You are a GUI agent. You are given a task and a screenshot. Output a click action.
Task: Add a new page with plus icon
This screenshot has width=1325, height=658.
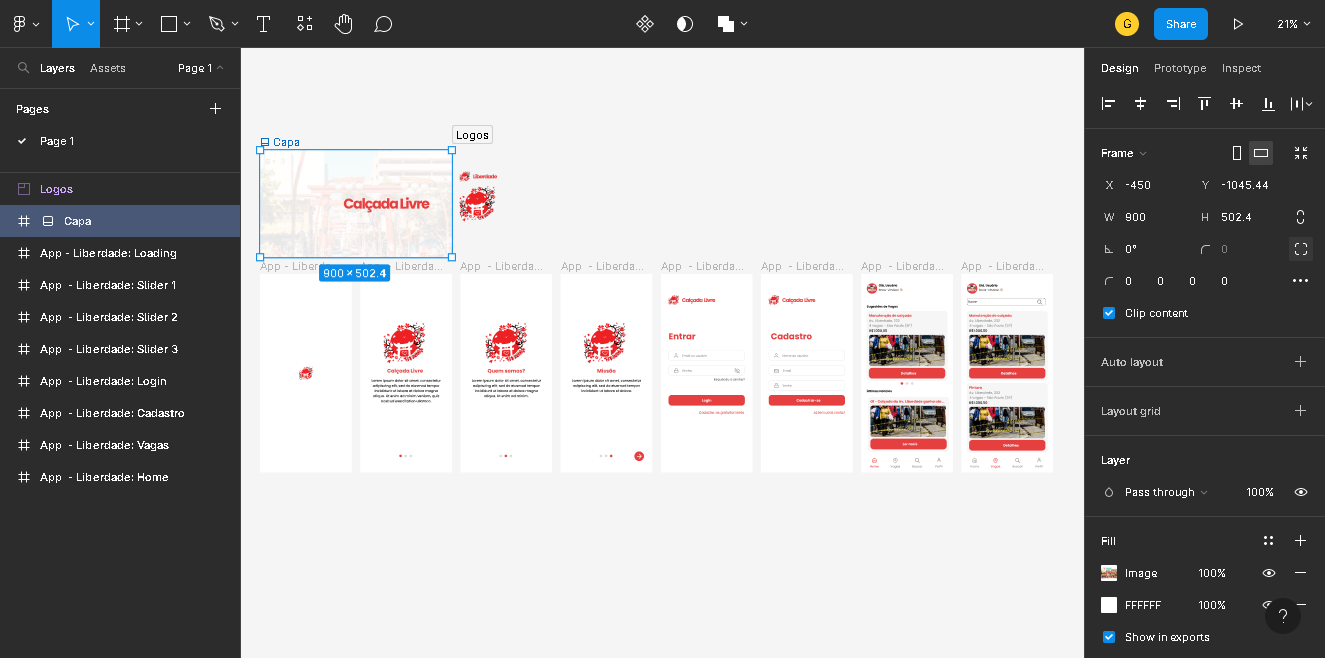pyautogui.click(x=215, y=109)
